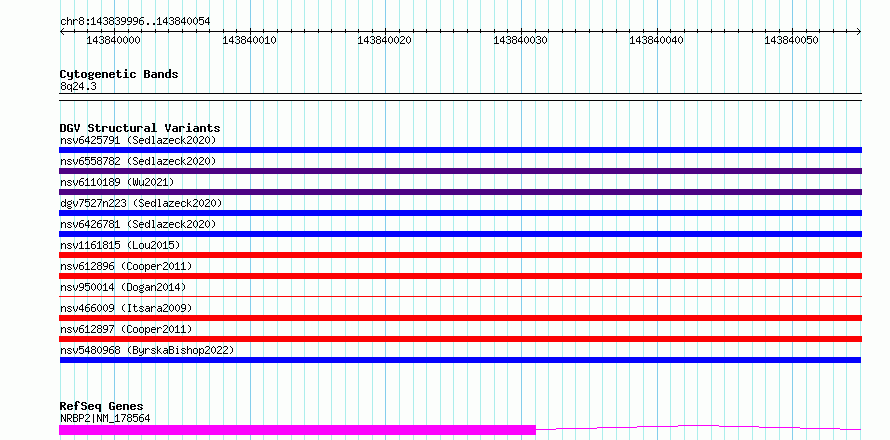Click the blue bar under nsv6425791
This screenshot has width=890, height=440.
pos(460,150)
